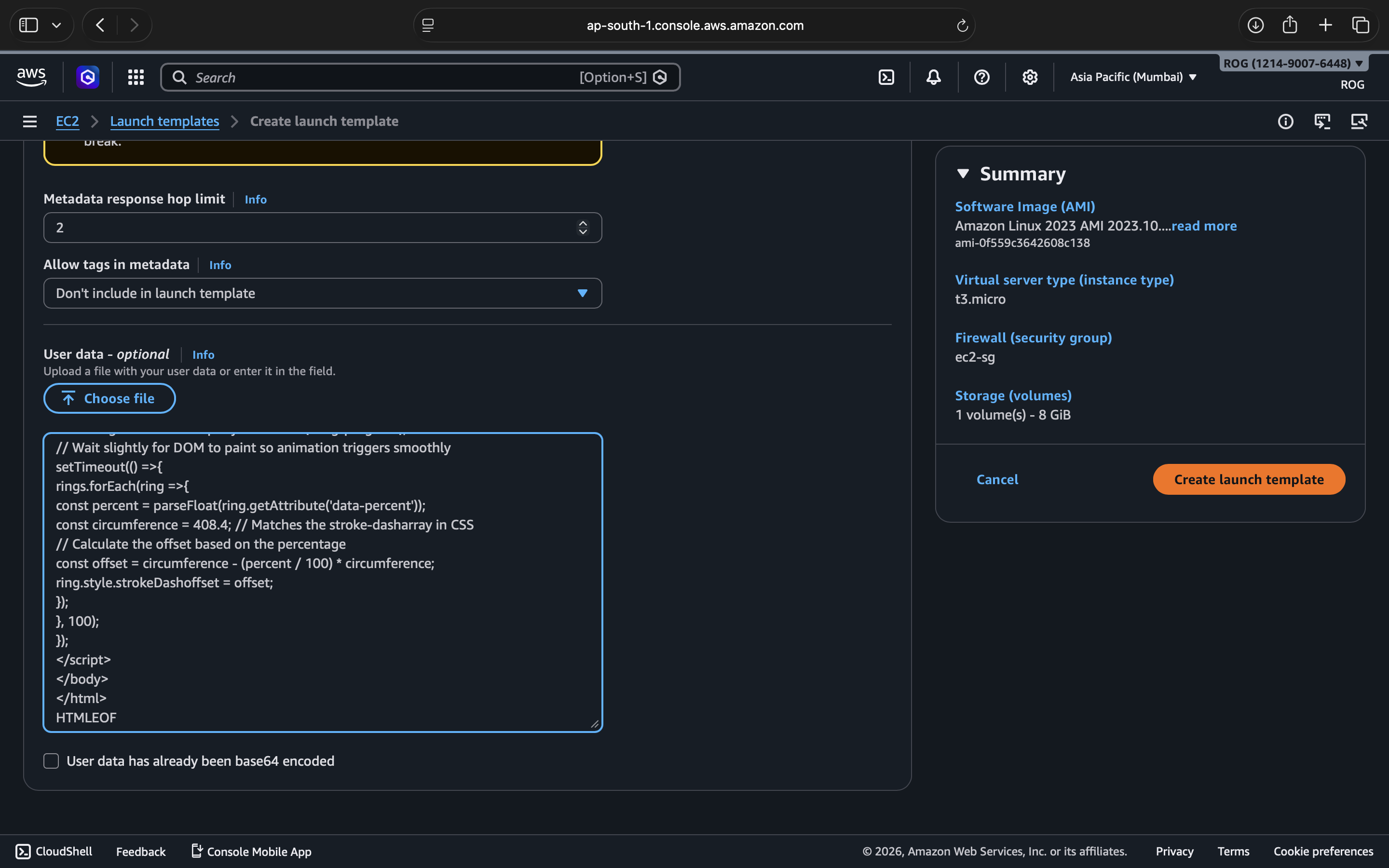Image resolution: width=1389 pixels, height=868 pixels.
Task: Go to Launch templates breadcrumb
Action: point(164,121)
